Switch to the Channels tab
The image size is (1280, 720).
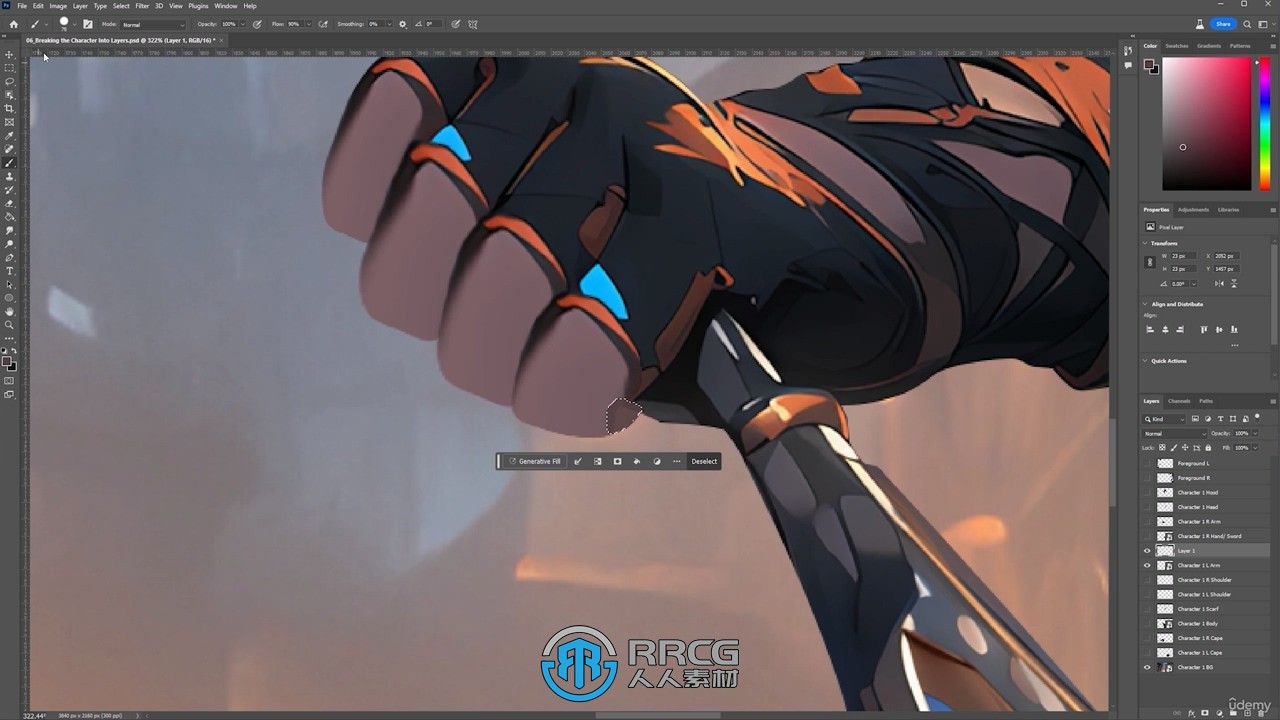click(1180, 401)
